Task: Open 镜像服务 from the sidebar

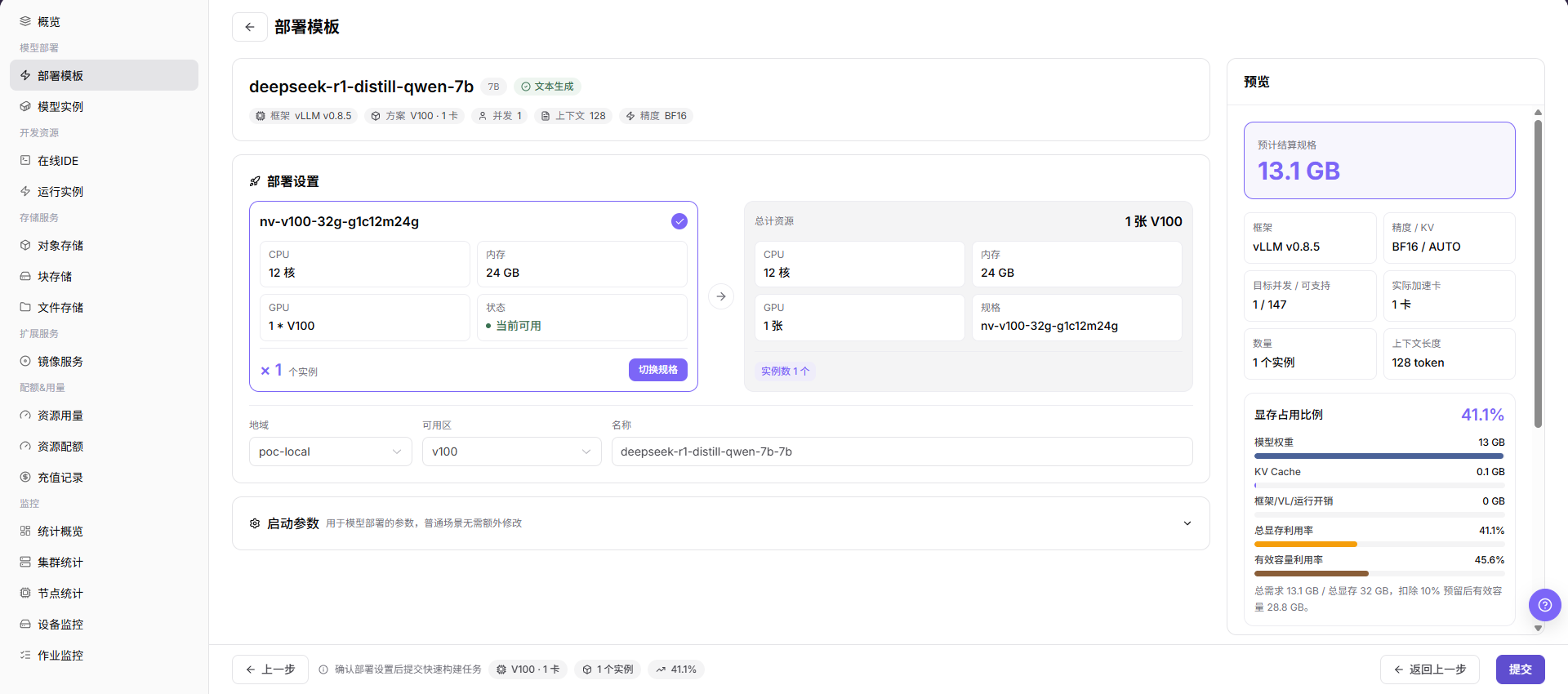Action: 104,361
